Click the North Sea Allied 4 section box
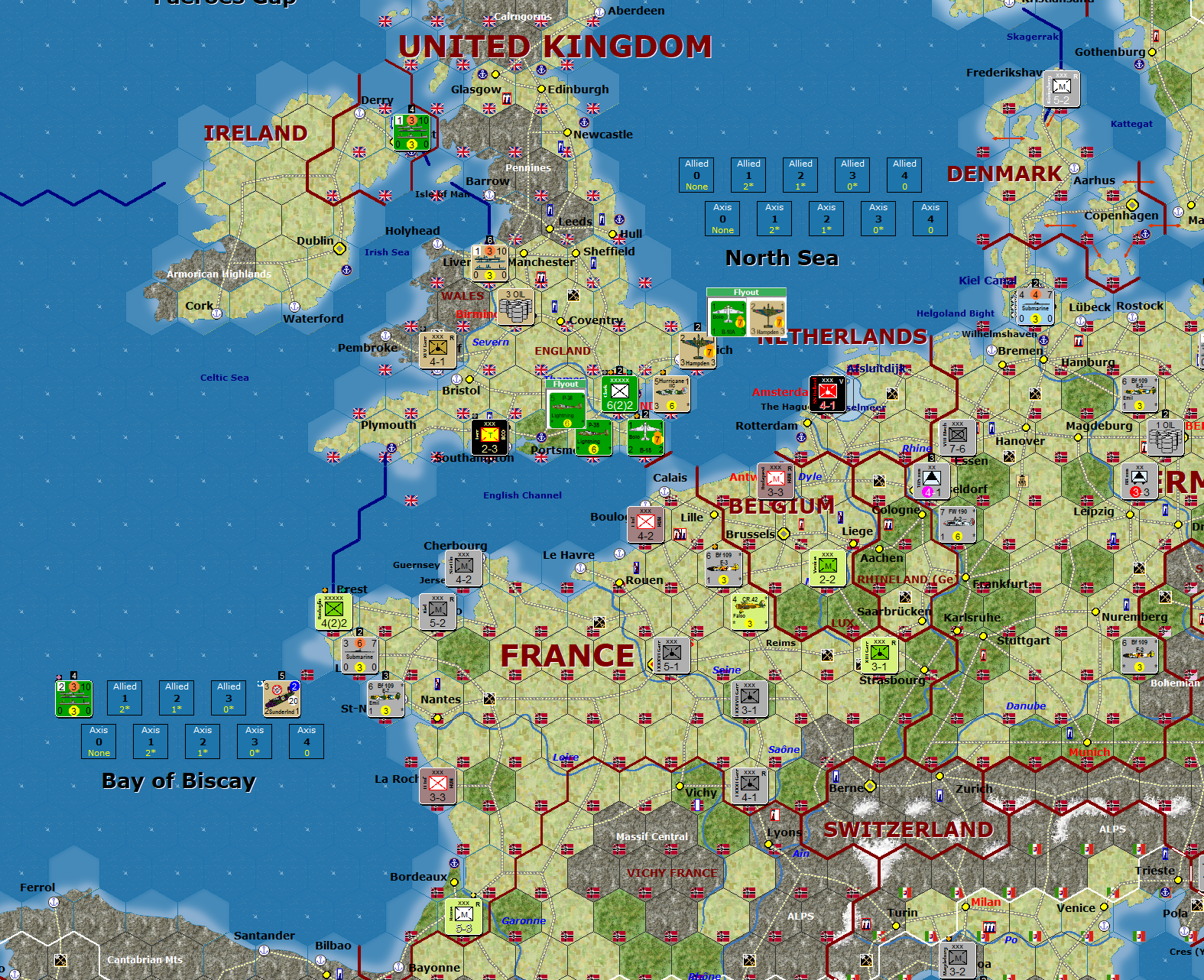The image size is (1204, 980). point(904,175)
